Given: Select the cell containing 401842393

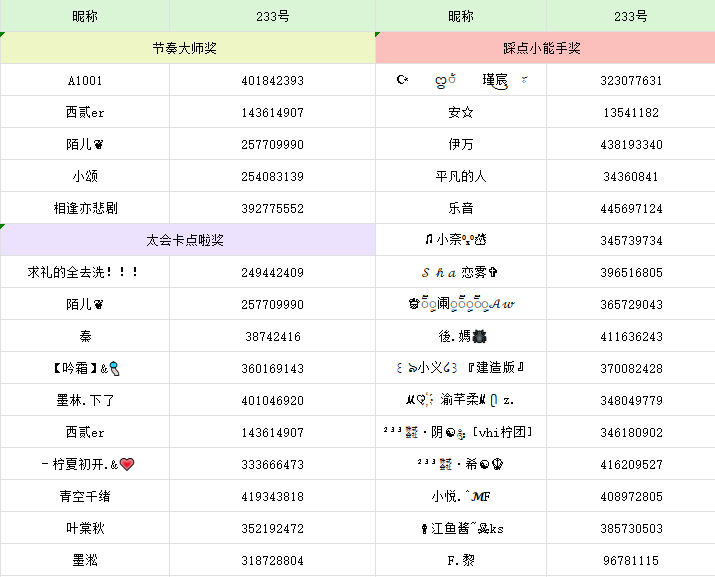Looking at the screenshot, I should click(x=272, y=80).
